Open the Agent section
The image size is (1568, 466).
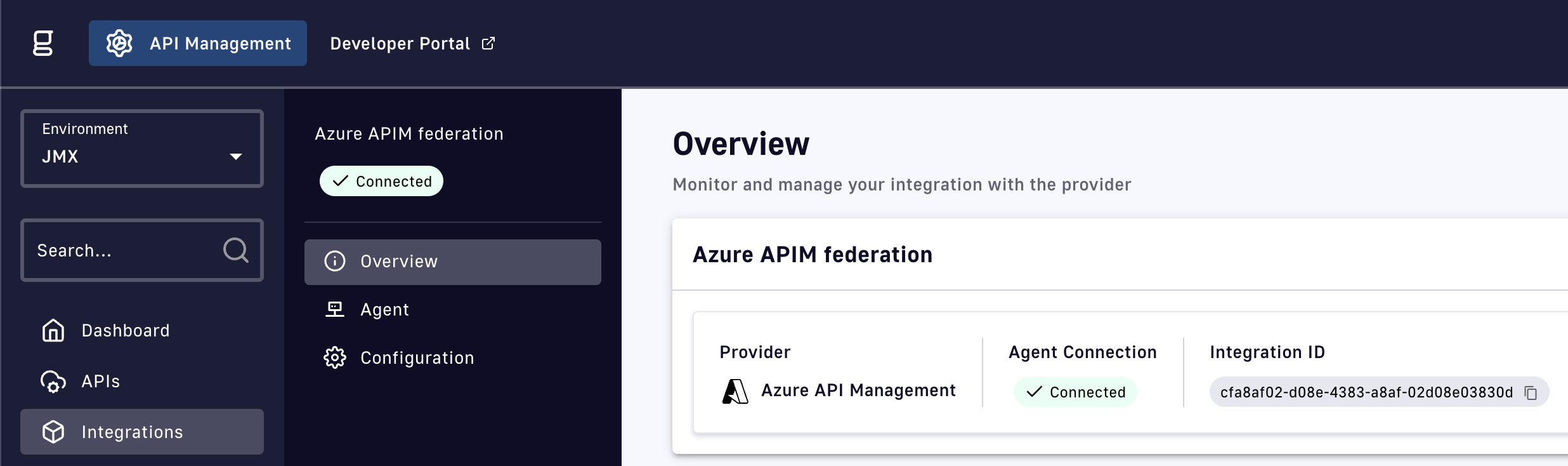coord(384,310)
